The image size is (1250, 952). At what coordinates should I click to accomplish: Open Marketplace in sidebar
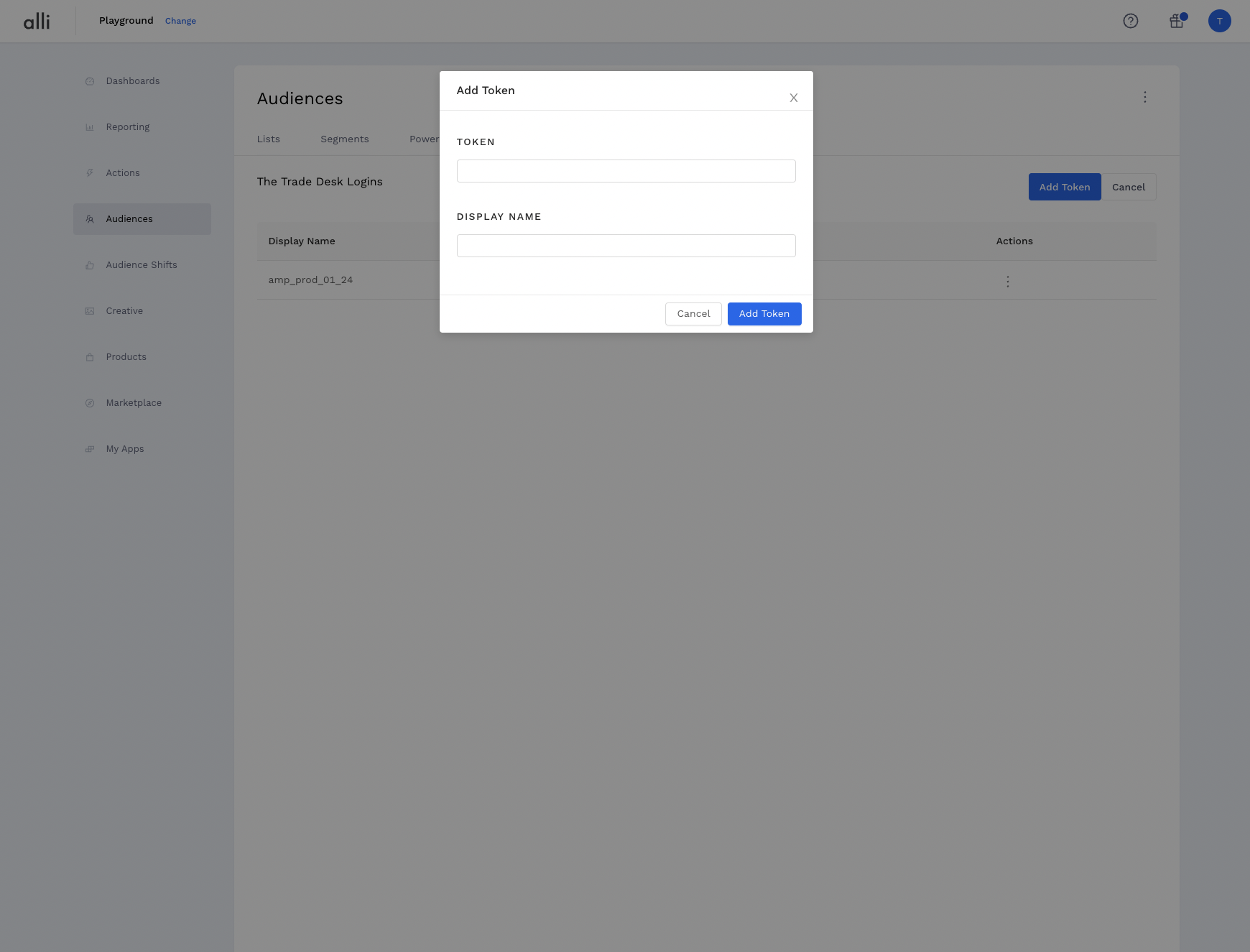click(x=134, y=403)
